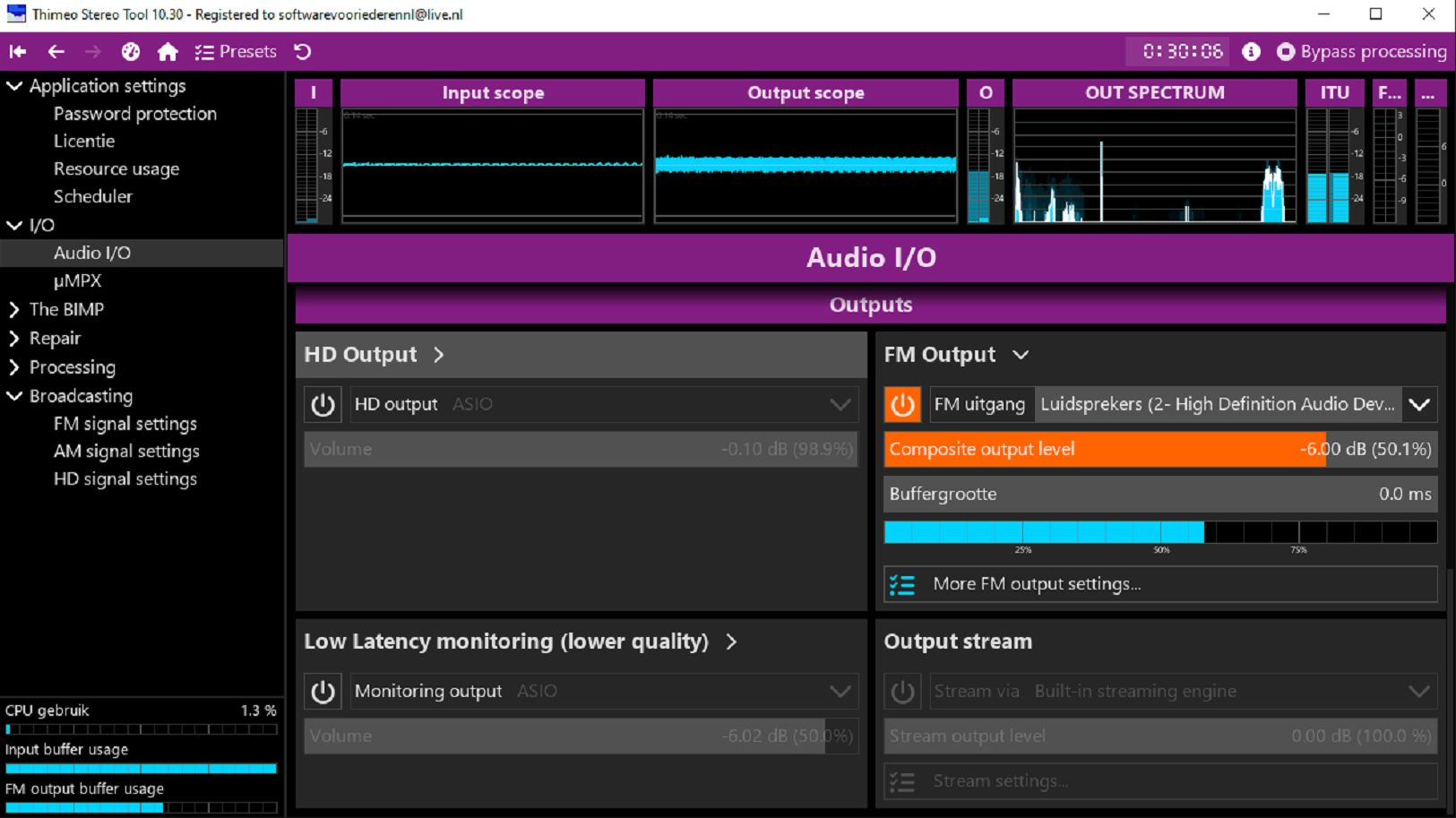This screenshot has height=818, width=1456.
Task: Select the Output scope header
Action: [806, 92]
